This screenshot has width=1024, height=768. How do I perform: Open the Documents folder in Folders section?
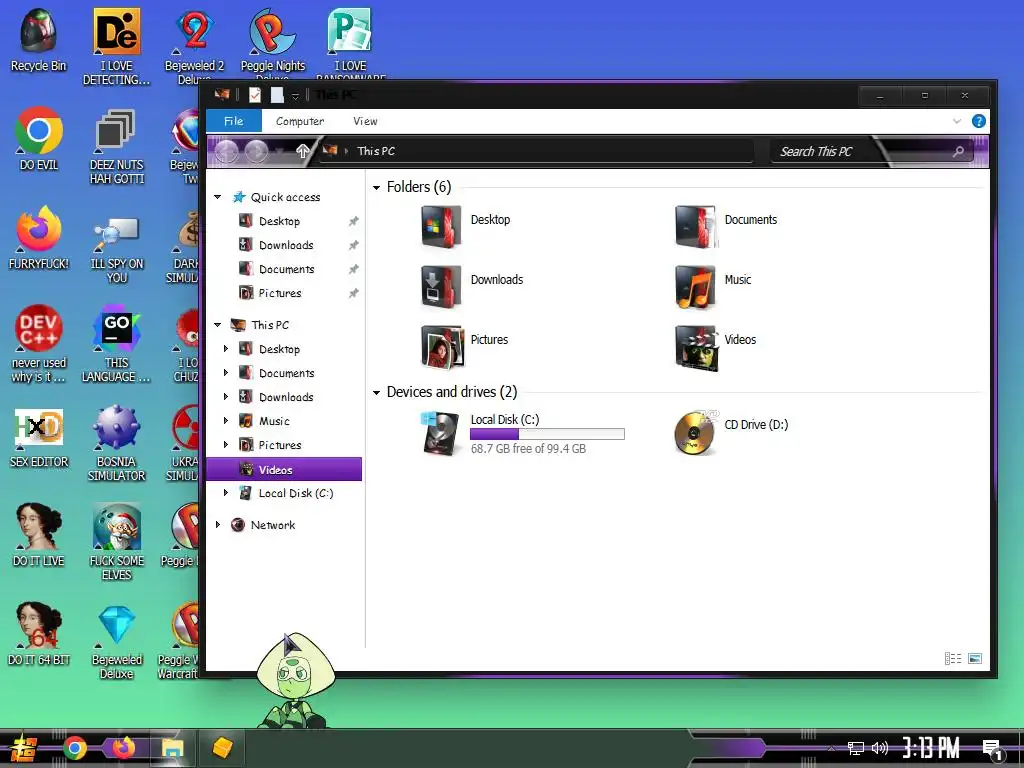pos(726,227)
